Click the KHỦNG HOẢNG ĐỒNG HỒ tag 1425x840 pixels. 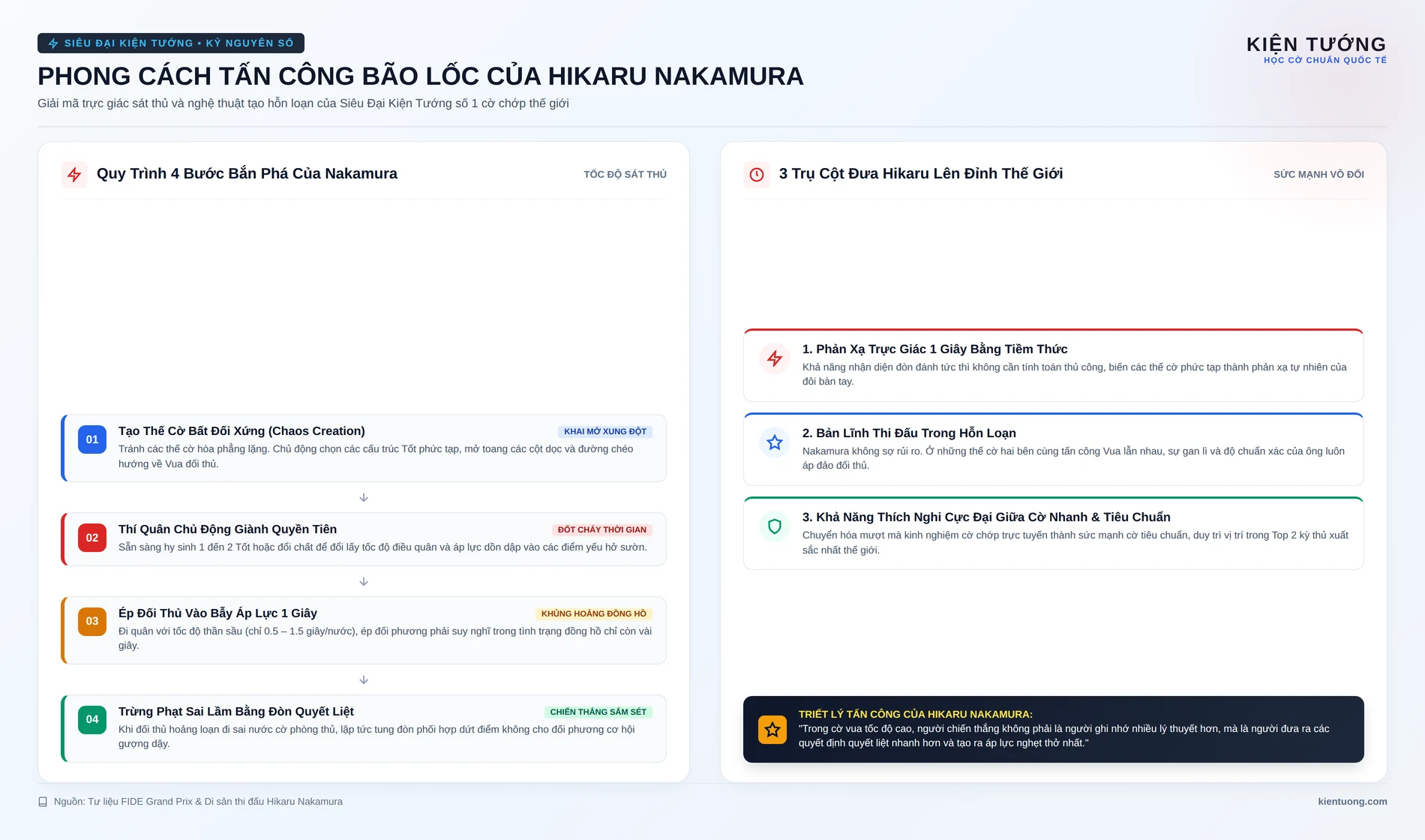click(x=594, y=614)
